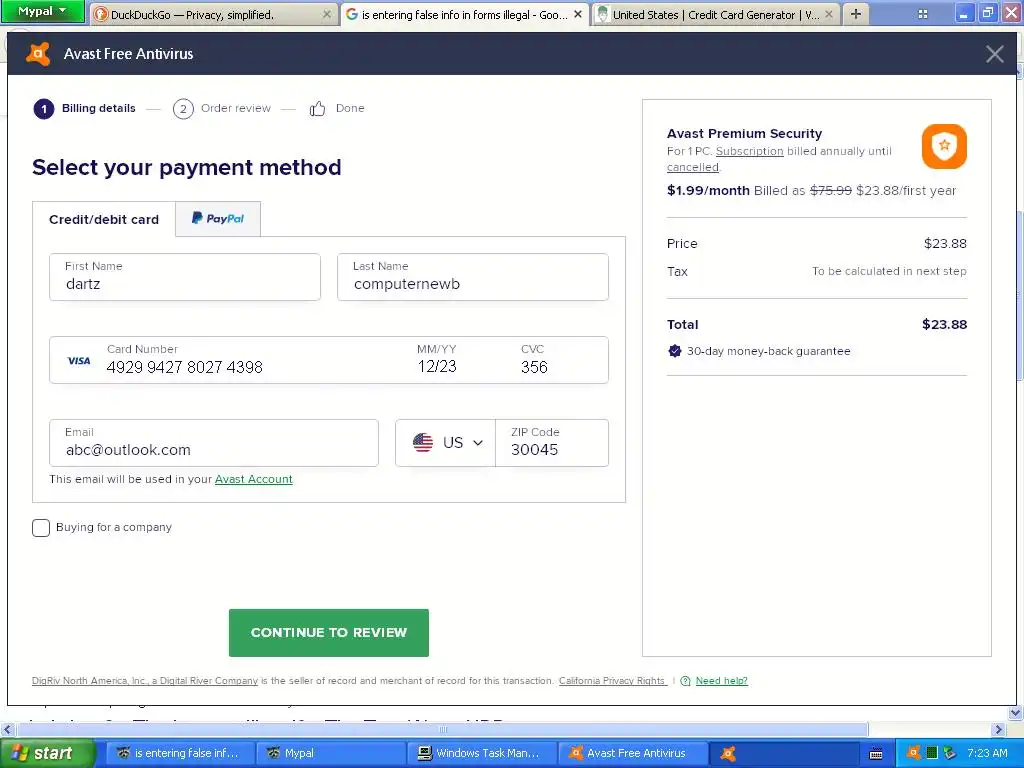1024x768 pixels.
Task: Open the US country dropdown
Action: (x=445, y=443)
